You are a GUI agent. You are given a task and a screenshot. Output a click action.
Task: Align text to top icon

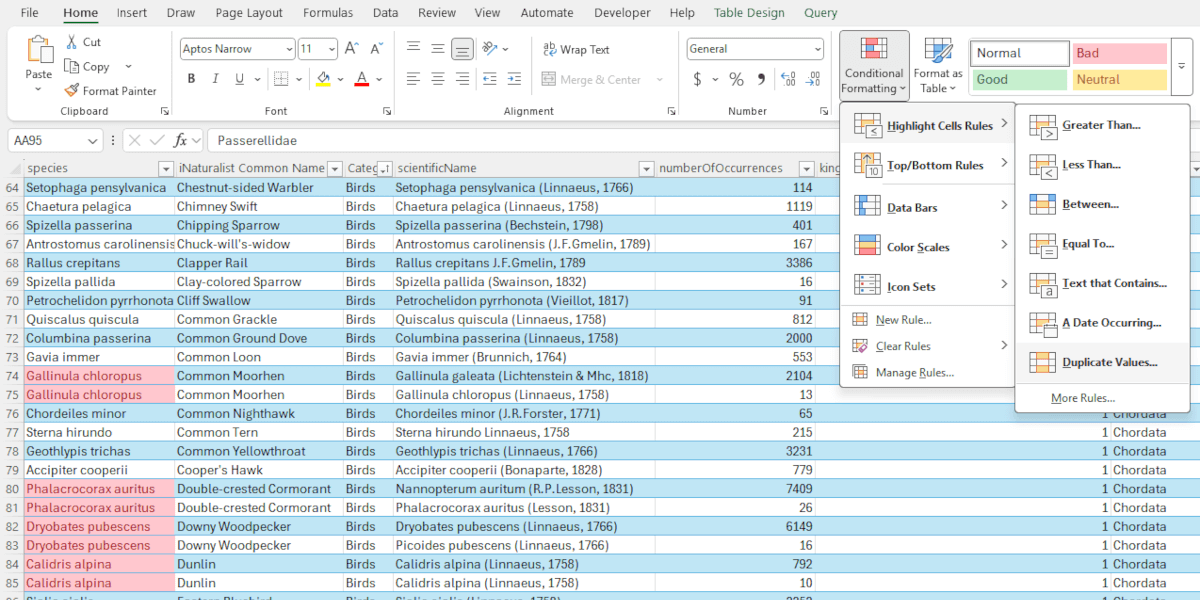pyautogui.click(x=413, y=48)
